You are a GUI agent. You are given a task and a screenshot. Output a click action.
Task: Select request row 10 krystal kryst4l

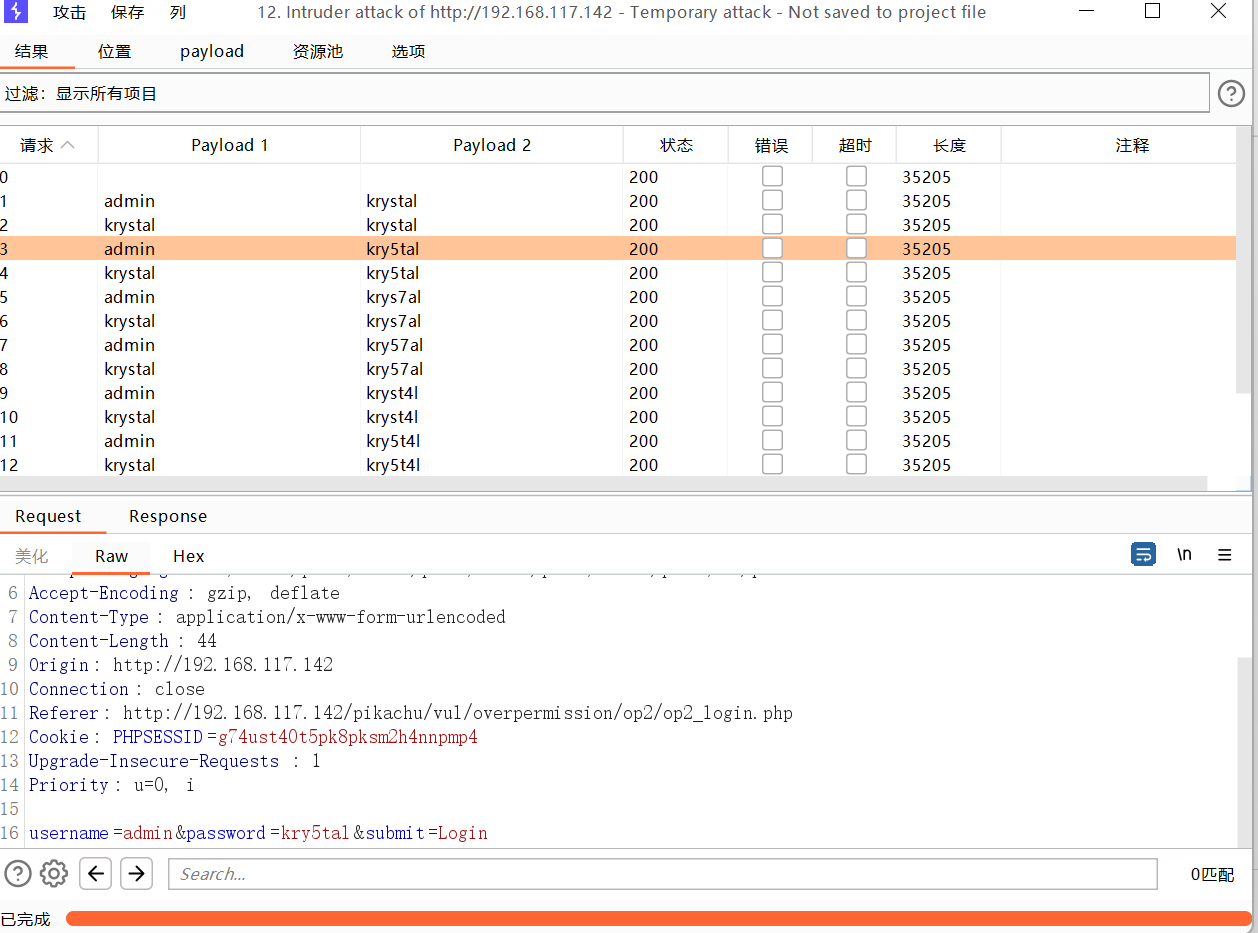(x=618, y=417)
